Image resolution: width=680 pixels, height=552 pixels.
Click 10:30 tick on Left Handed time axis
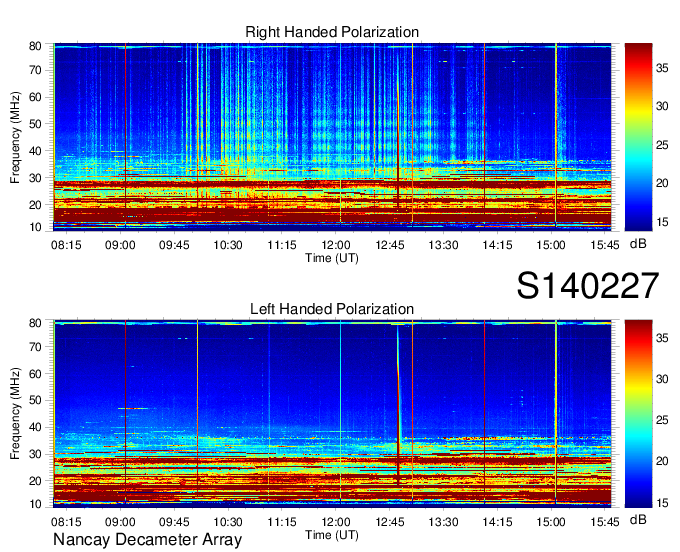[228, 522]
